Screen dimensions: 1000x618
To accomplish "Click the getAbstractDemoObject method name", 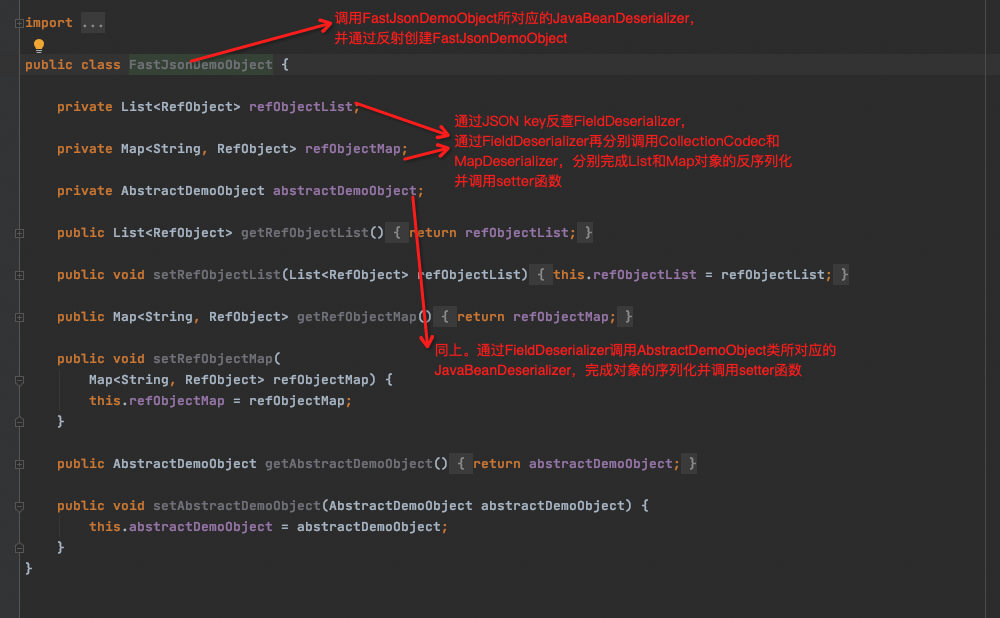I will pos(349,464).
